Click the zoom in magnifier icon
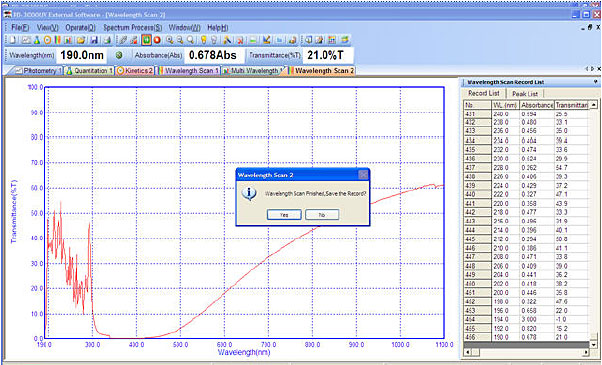Viewport: 602px width, 365px height. [170, 40]
